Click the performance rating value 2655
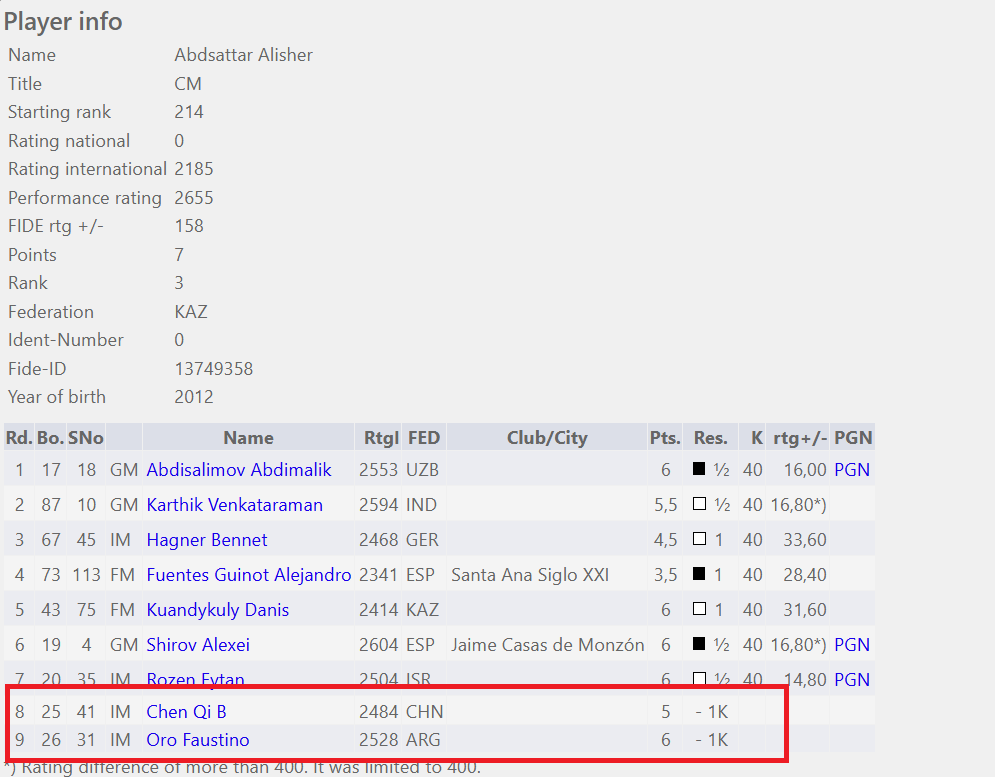The height and width of the screenshot is (777, 995). pyautogui.click(x=194, y=198)
